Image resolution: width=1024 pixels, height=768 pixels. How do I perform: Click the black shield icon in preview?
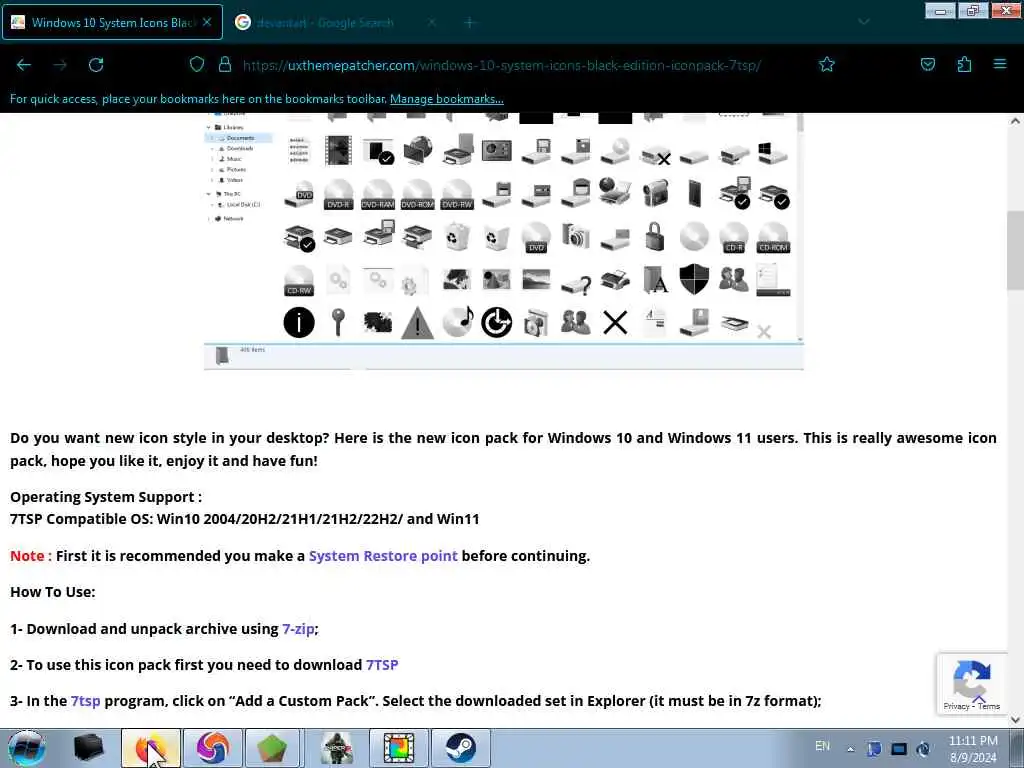pos(694,280)
